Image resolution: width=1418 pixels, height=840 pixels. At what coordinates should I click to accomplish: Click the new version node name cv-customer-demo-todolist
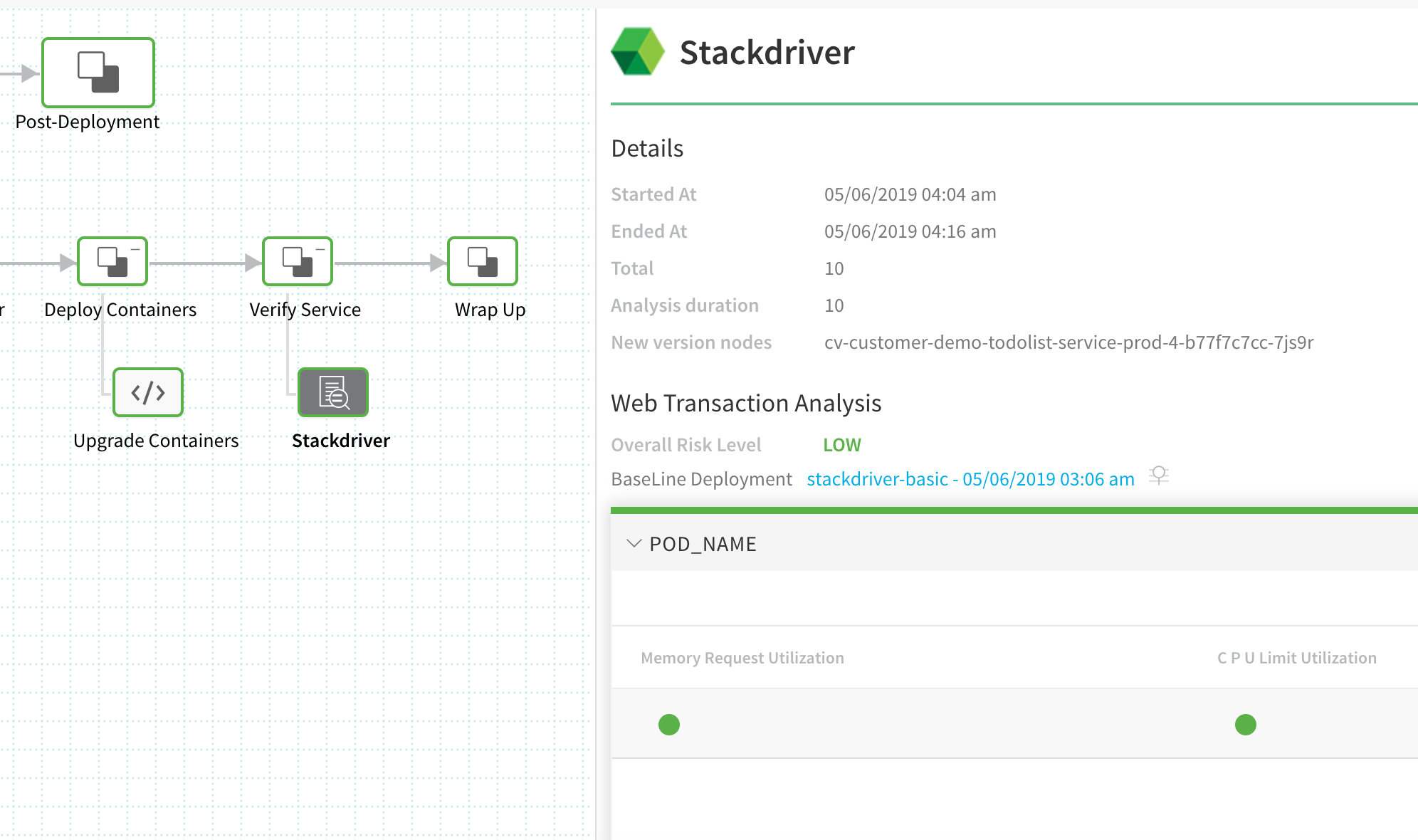tap(1069, 342)
